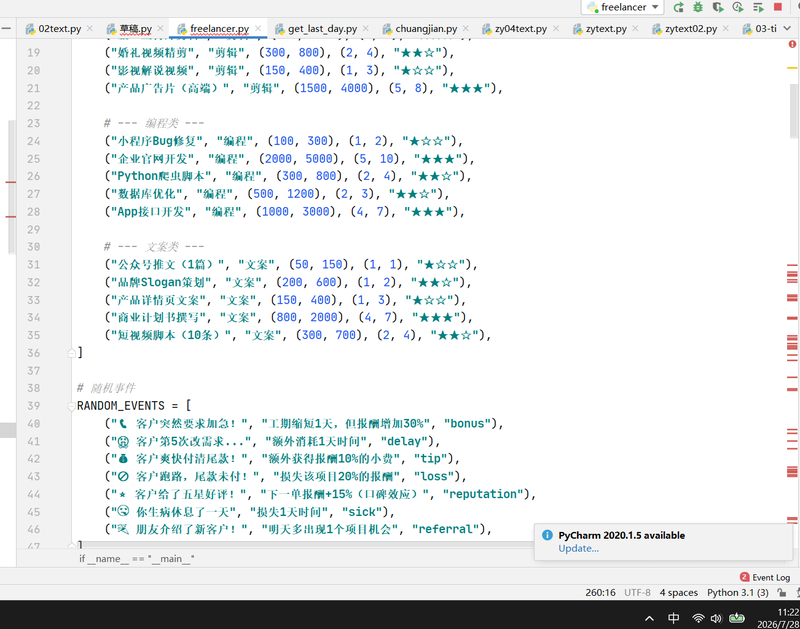Click the info icon in the update notification
Image resolution: width=800 pixels, height=629 pixels.
click(x=547, y=535)
